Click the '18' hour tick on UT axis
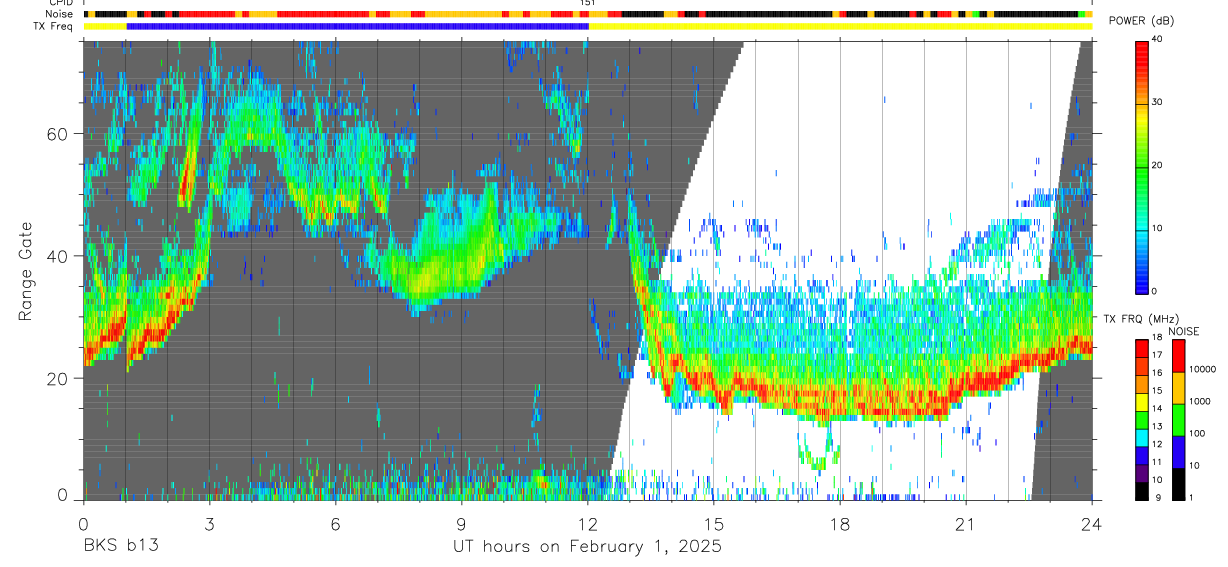Viewport: 1228px width, 567px height. (x=840, y=523)
